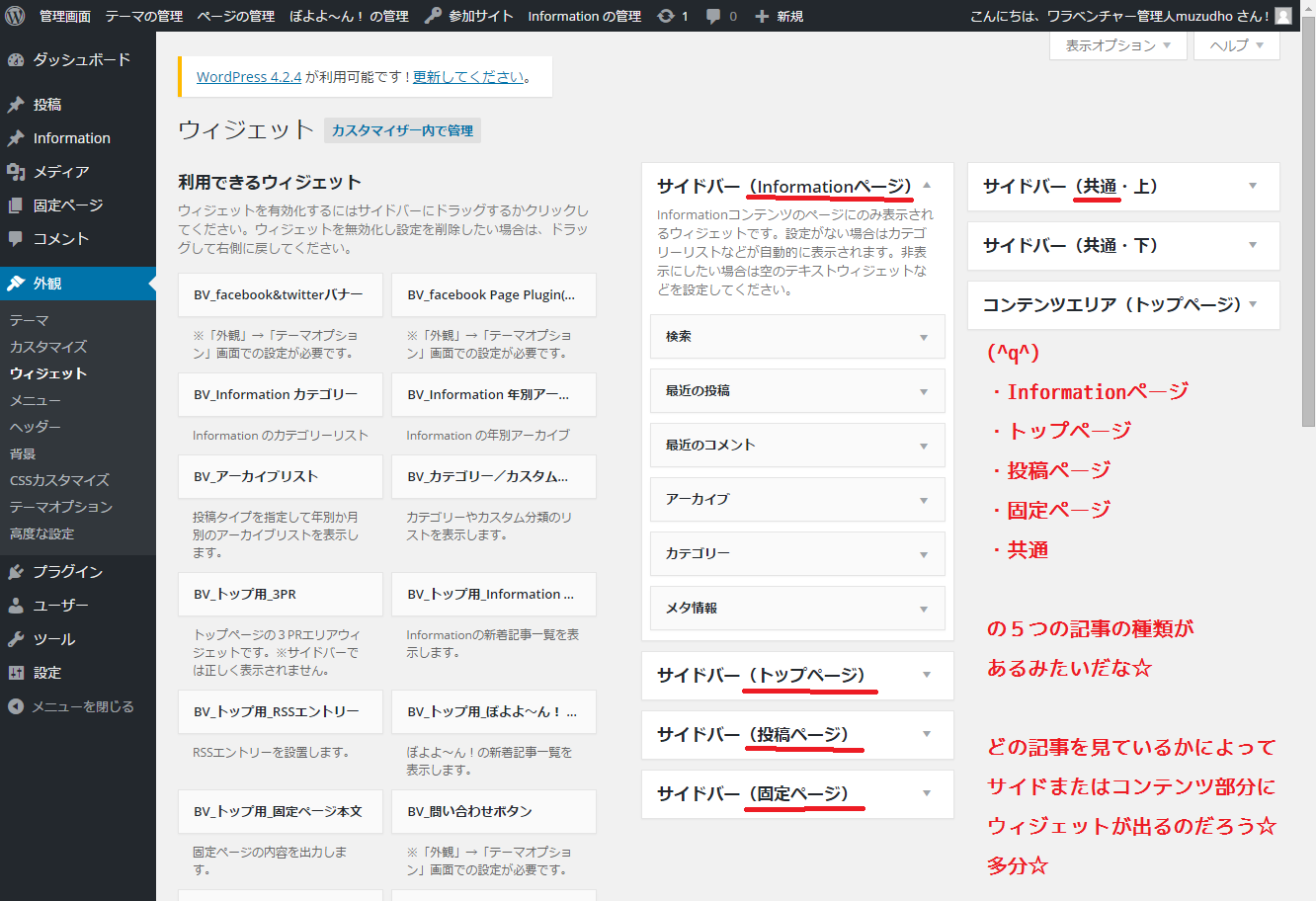
Task: Click the 更新してください link
Action: (469, 77)
